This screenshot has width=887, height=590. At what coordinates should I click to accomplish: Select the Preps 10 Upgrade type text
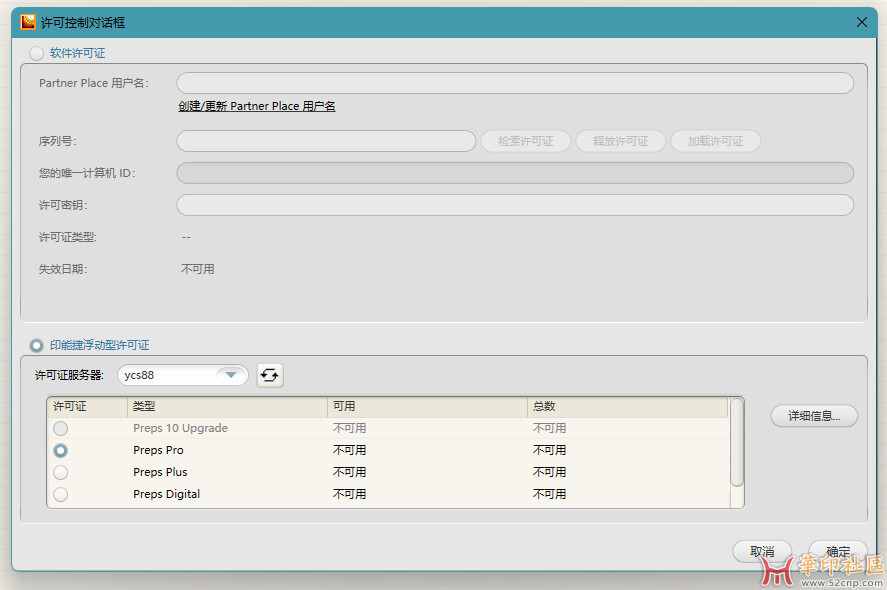180,428
